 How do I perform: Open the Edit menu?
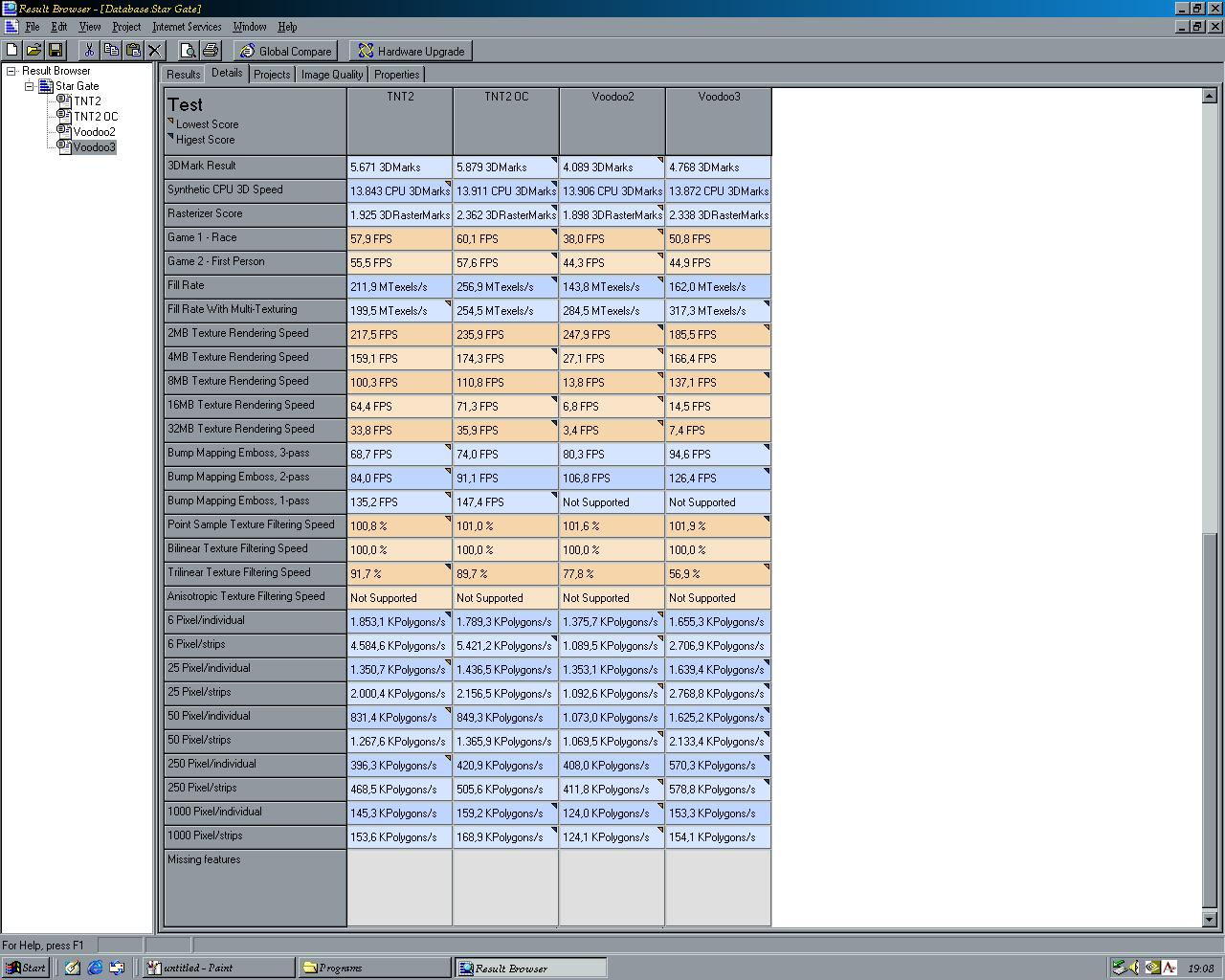pyautogui.click(x=59, y=27)
